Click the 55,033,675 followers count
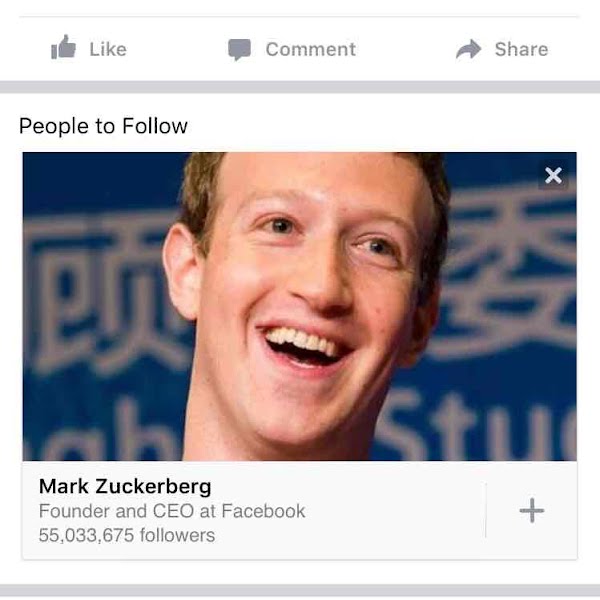 click(127, 535)
